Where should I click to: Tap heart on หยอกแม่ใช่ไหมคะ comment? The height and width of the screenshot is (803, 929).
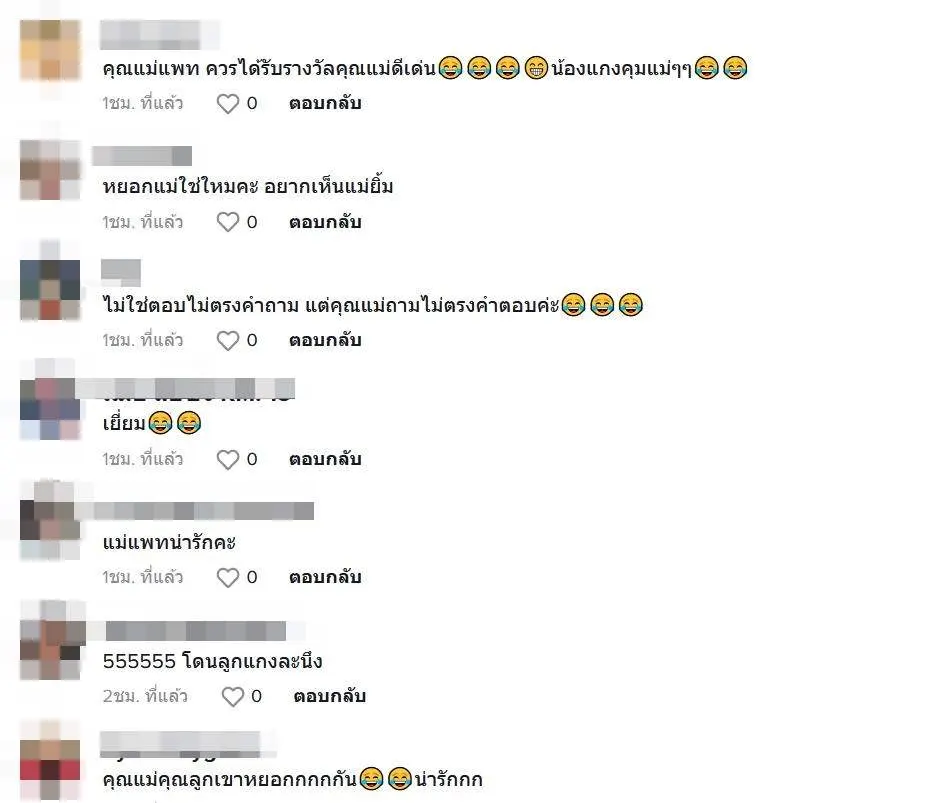[228, 222]
